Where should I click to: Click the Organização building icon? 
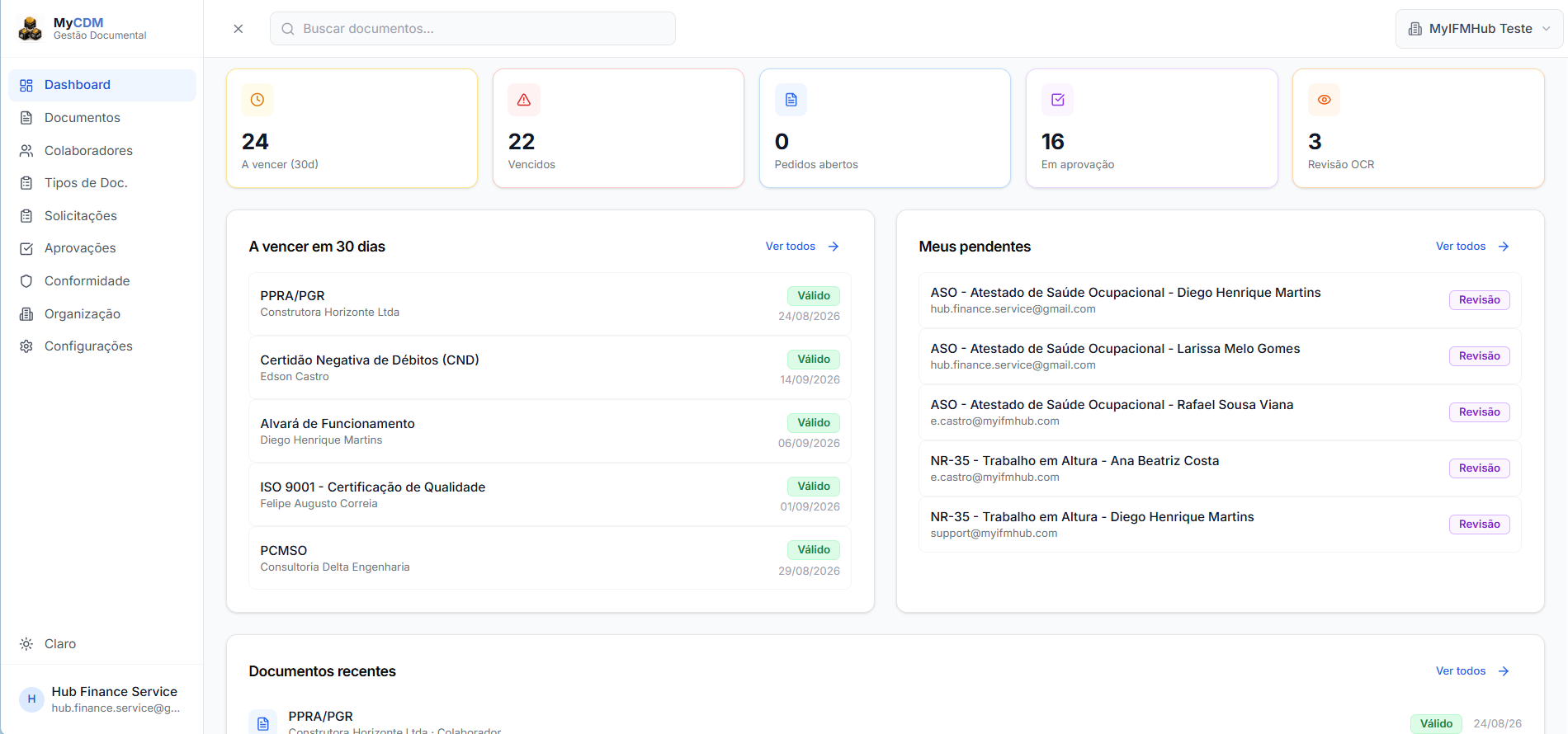pyautogui.click(x=26, y=314)
